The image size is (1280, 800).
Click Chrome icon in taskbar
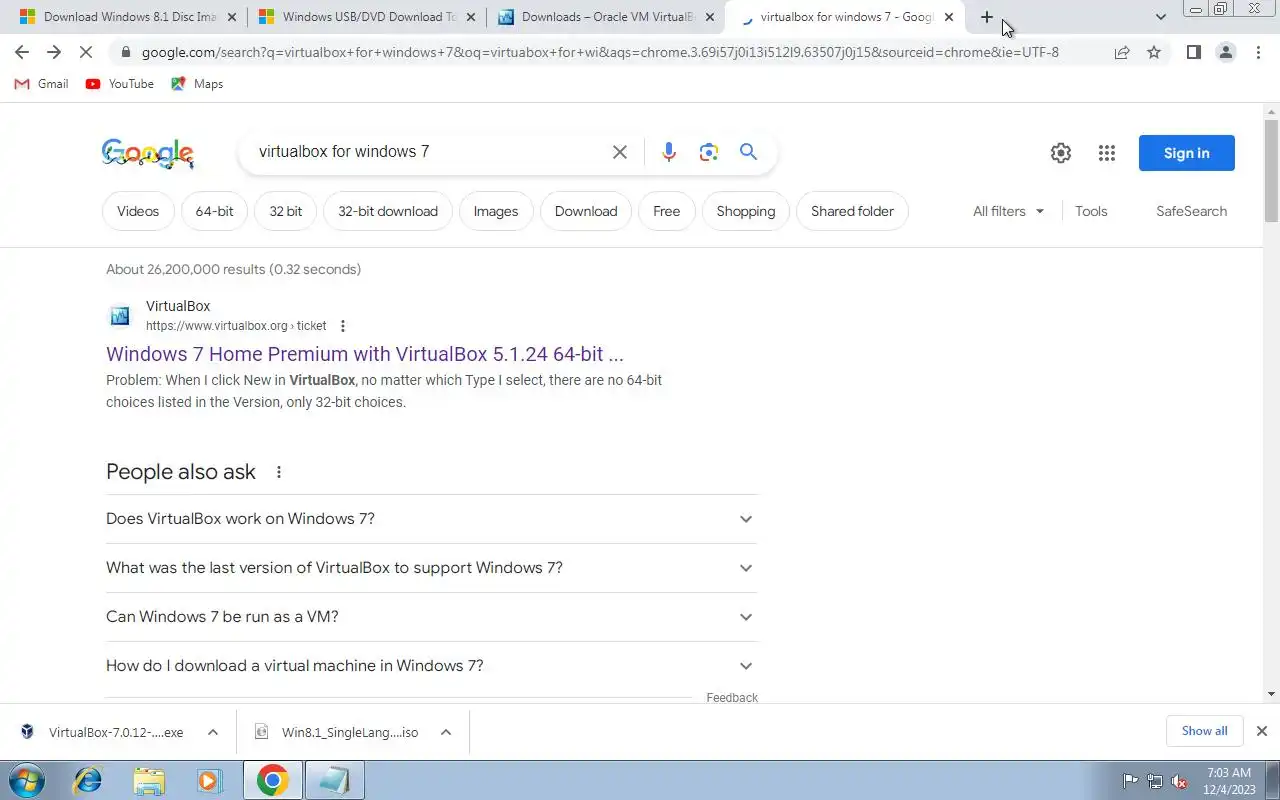click(272, 781)
